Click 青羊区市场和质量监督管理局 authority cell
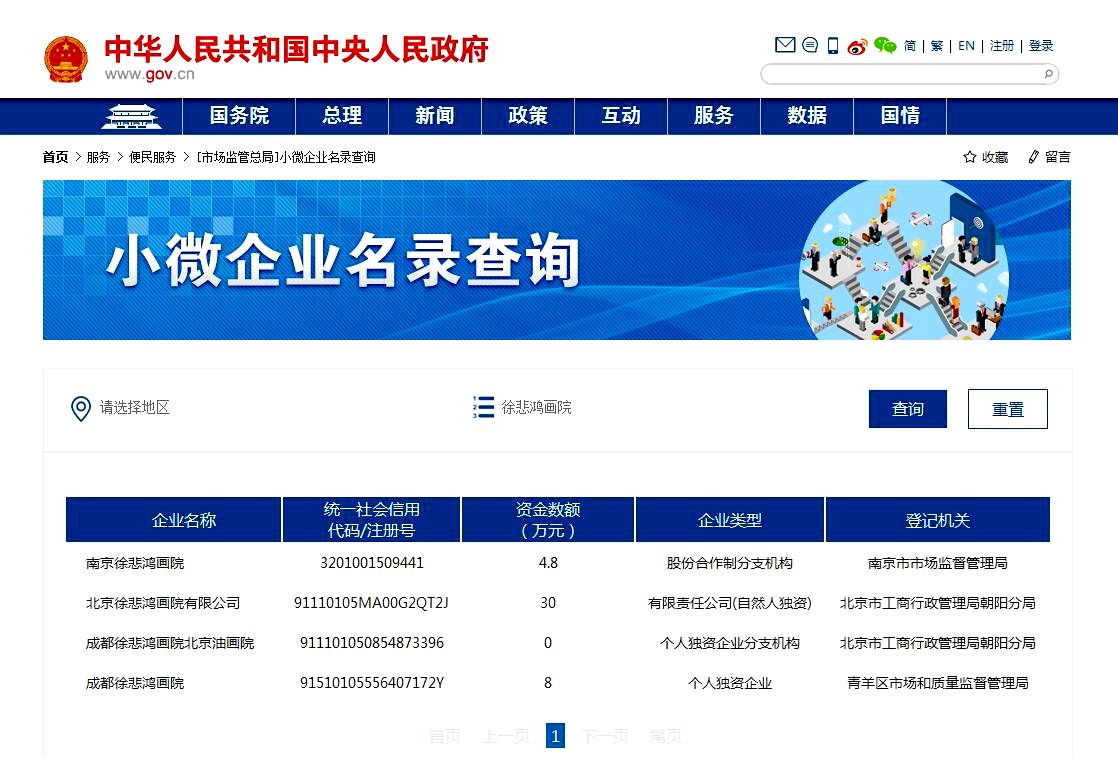Image resolution: width=1118 pixels, height=758 pixels. point(938,683)
